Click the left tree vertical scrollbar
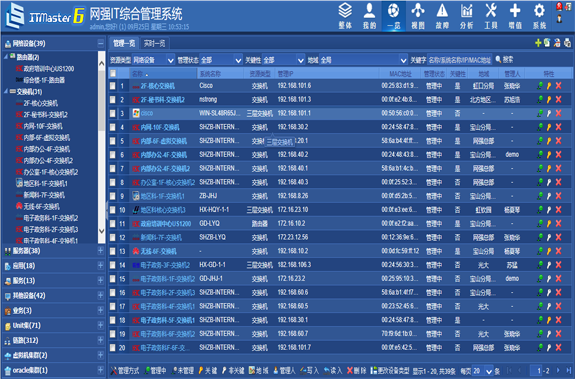This screenshot has height=379, width=575. coord(102,147)
